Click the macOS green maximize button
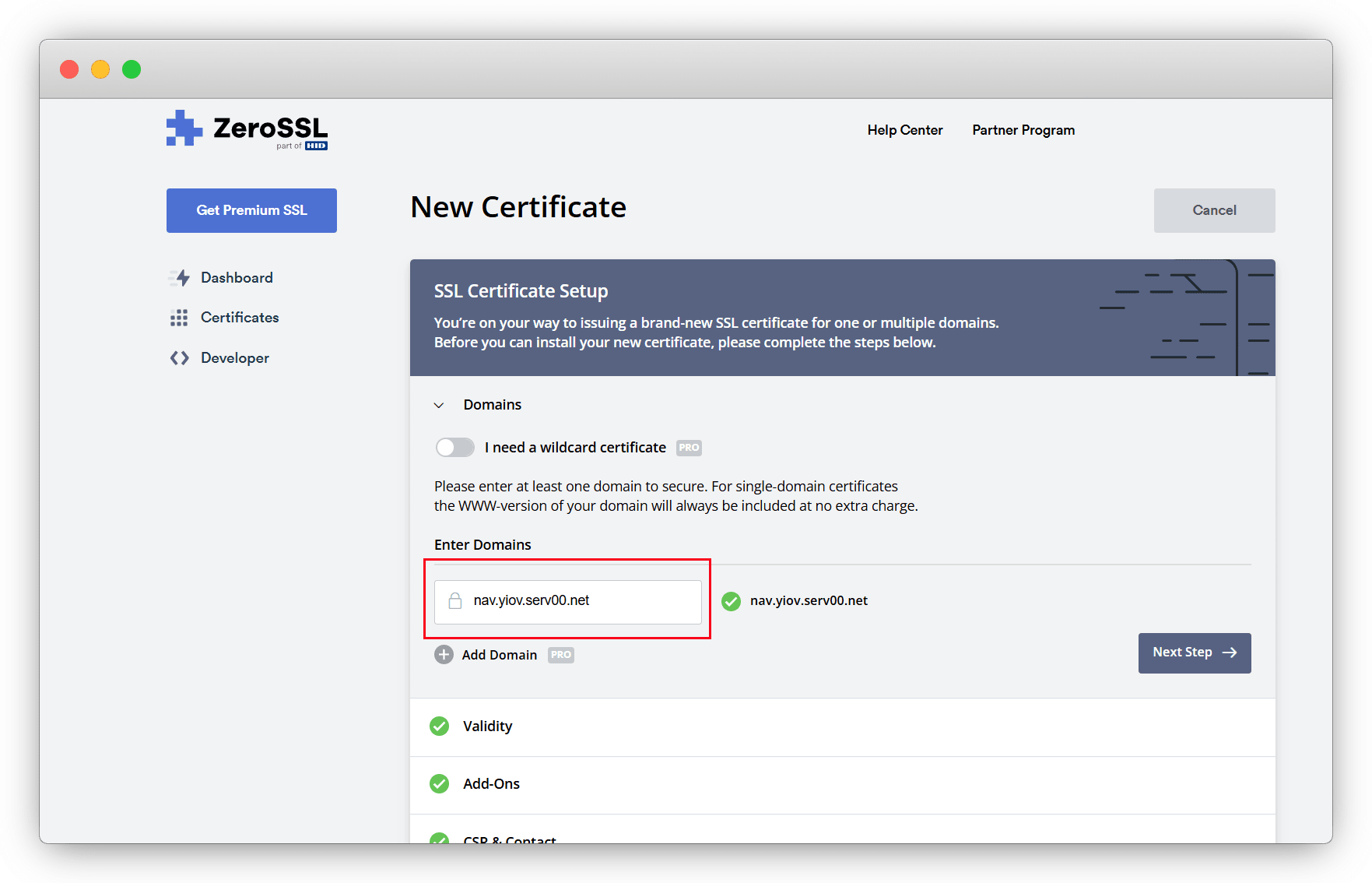The height and width of the screenshot is (883, 1372). [132, 69]
